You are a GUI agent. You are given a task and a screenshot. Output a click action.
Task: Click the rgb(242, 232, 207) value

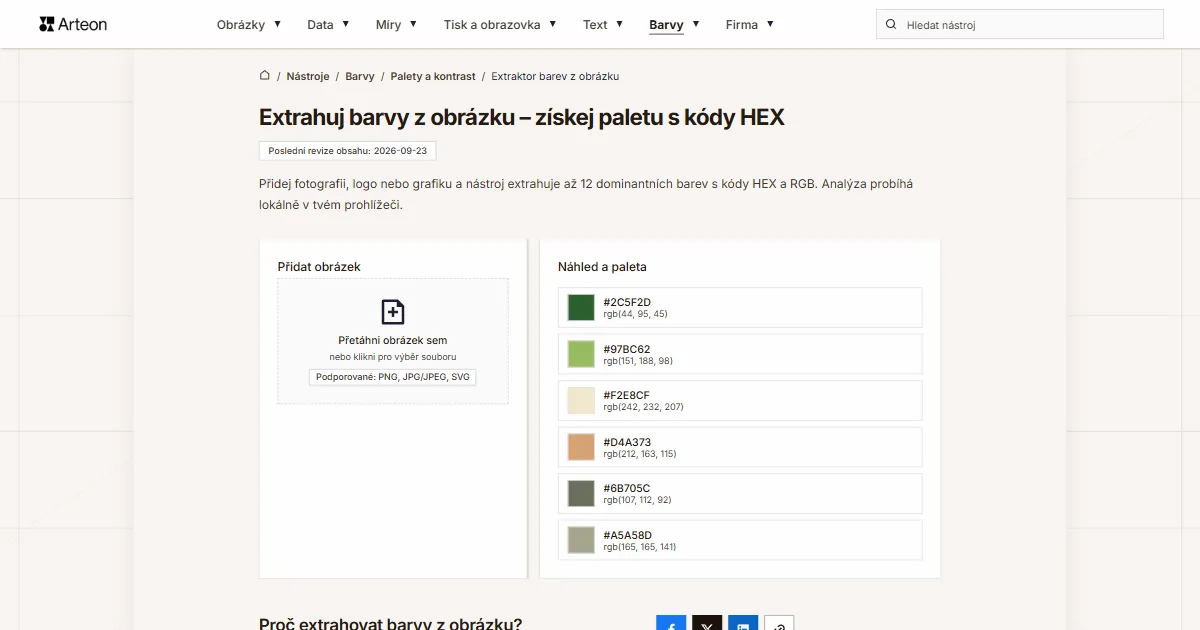[x=643, y=407]
